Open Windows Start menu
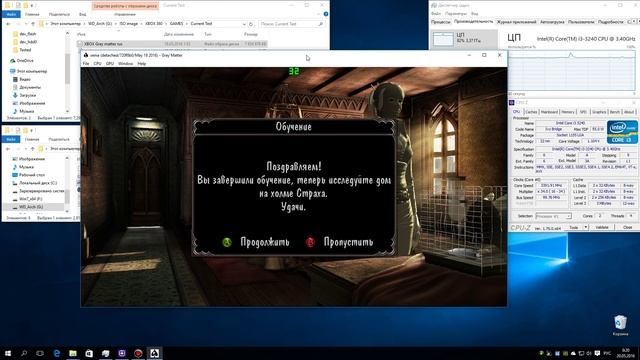The image size is (640, 360). [x=8, y=353]
